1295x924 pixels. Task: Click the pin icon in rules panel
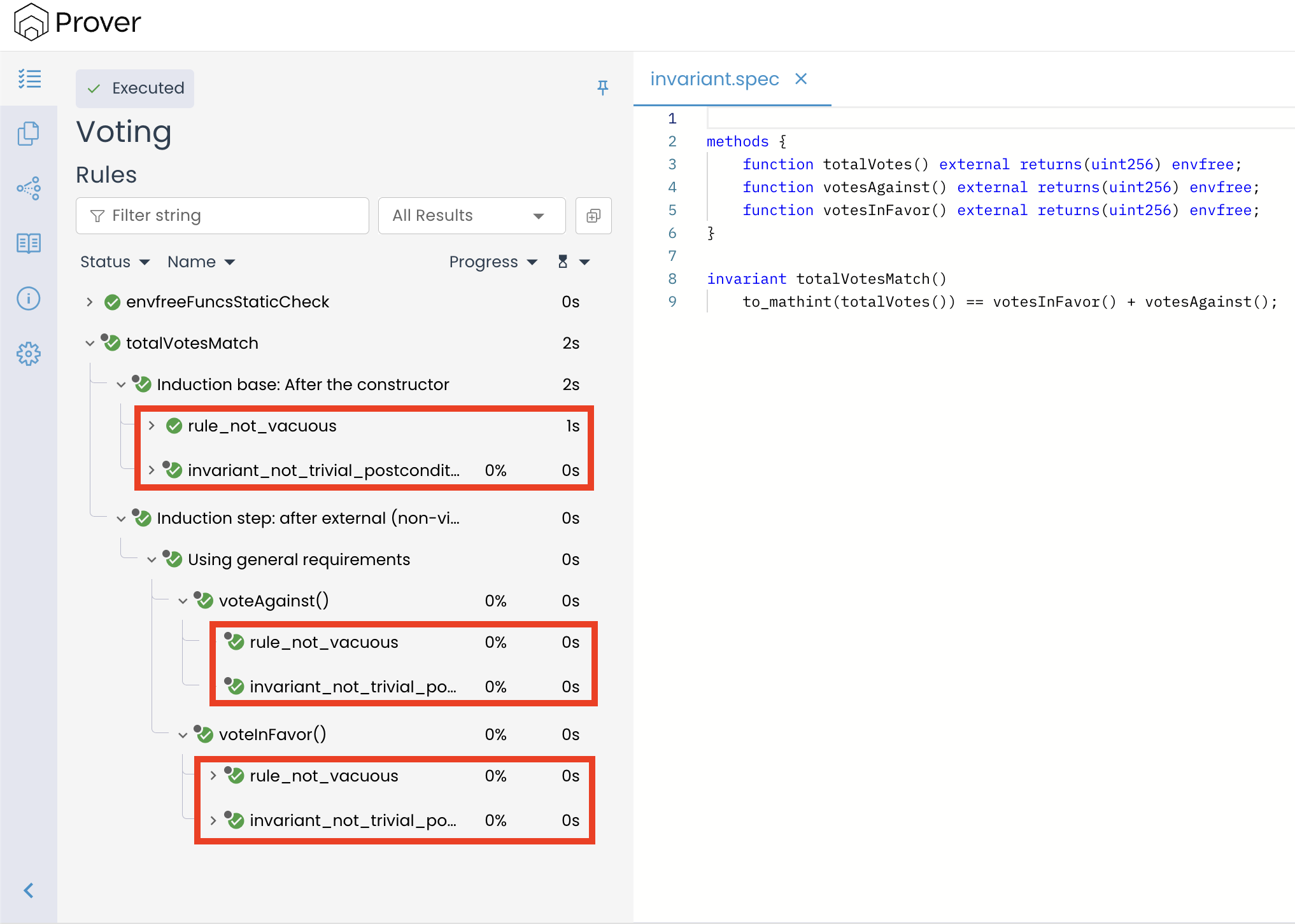[602, 88]
